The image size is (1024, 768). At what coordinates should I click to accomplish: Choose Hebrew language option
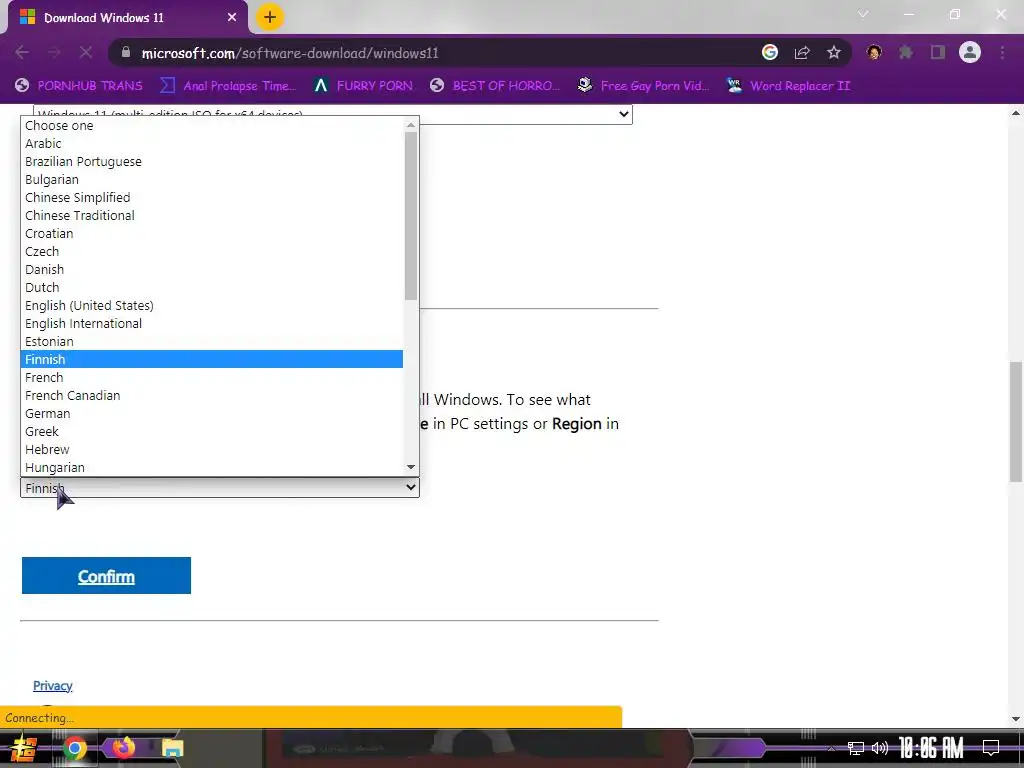pos(212,449)
